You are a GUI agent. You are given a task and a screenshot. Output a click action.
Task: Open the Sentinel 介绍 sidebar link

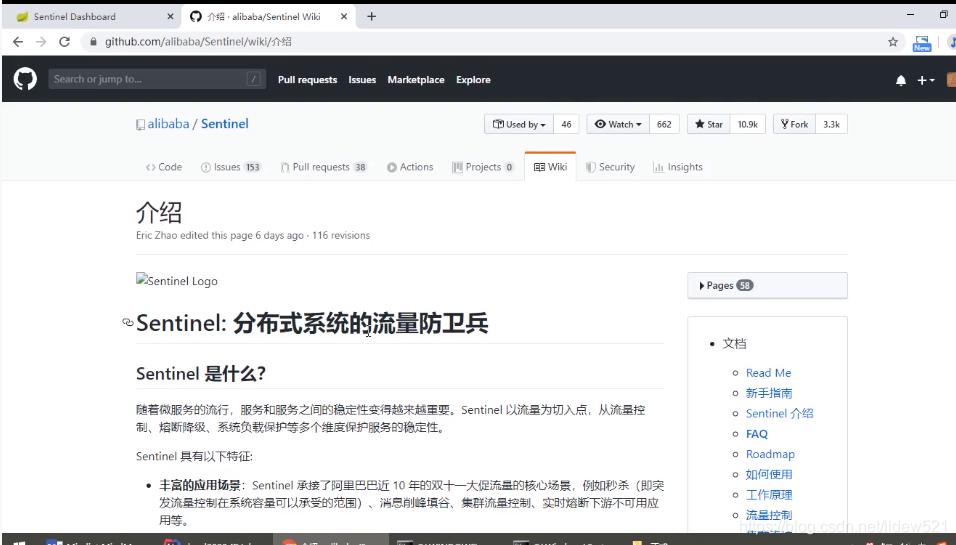coord(779,413)
